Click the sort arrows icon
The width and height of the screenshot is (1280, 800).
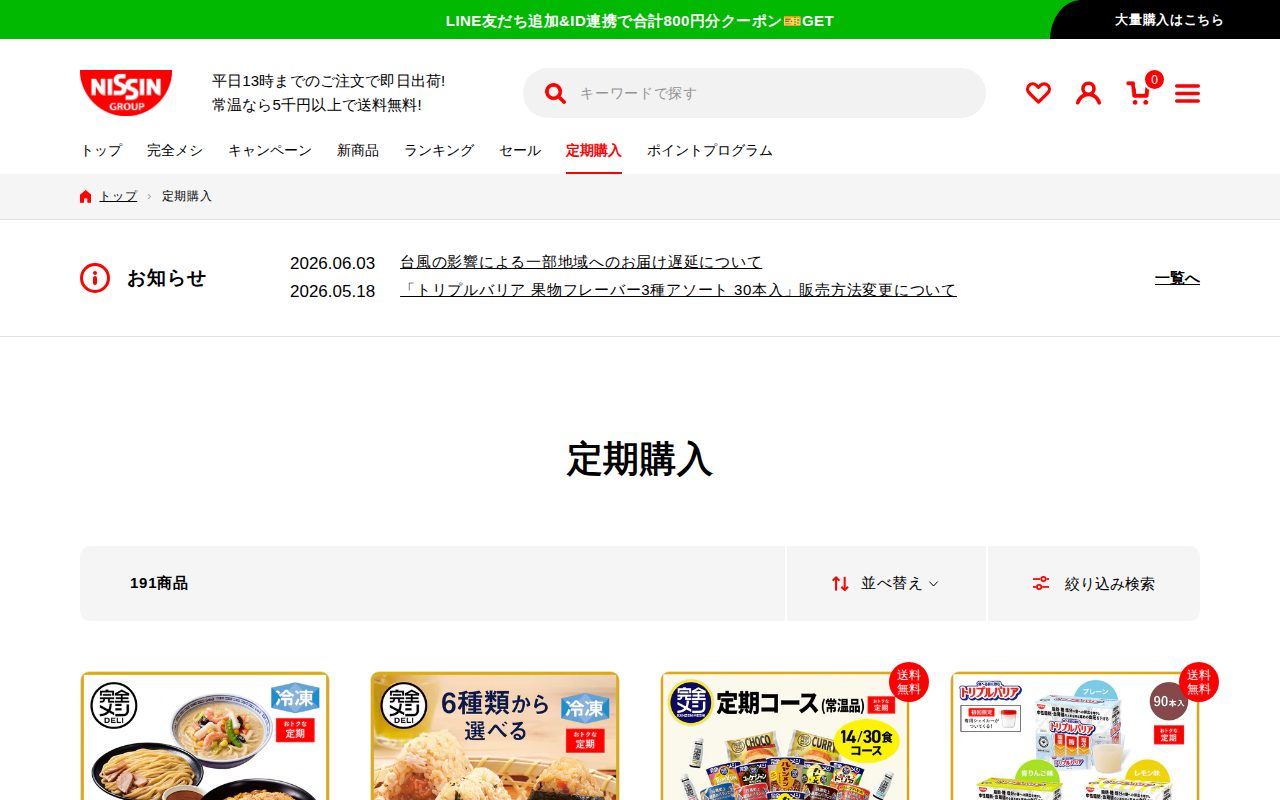tap(840, 583)
